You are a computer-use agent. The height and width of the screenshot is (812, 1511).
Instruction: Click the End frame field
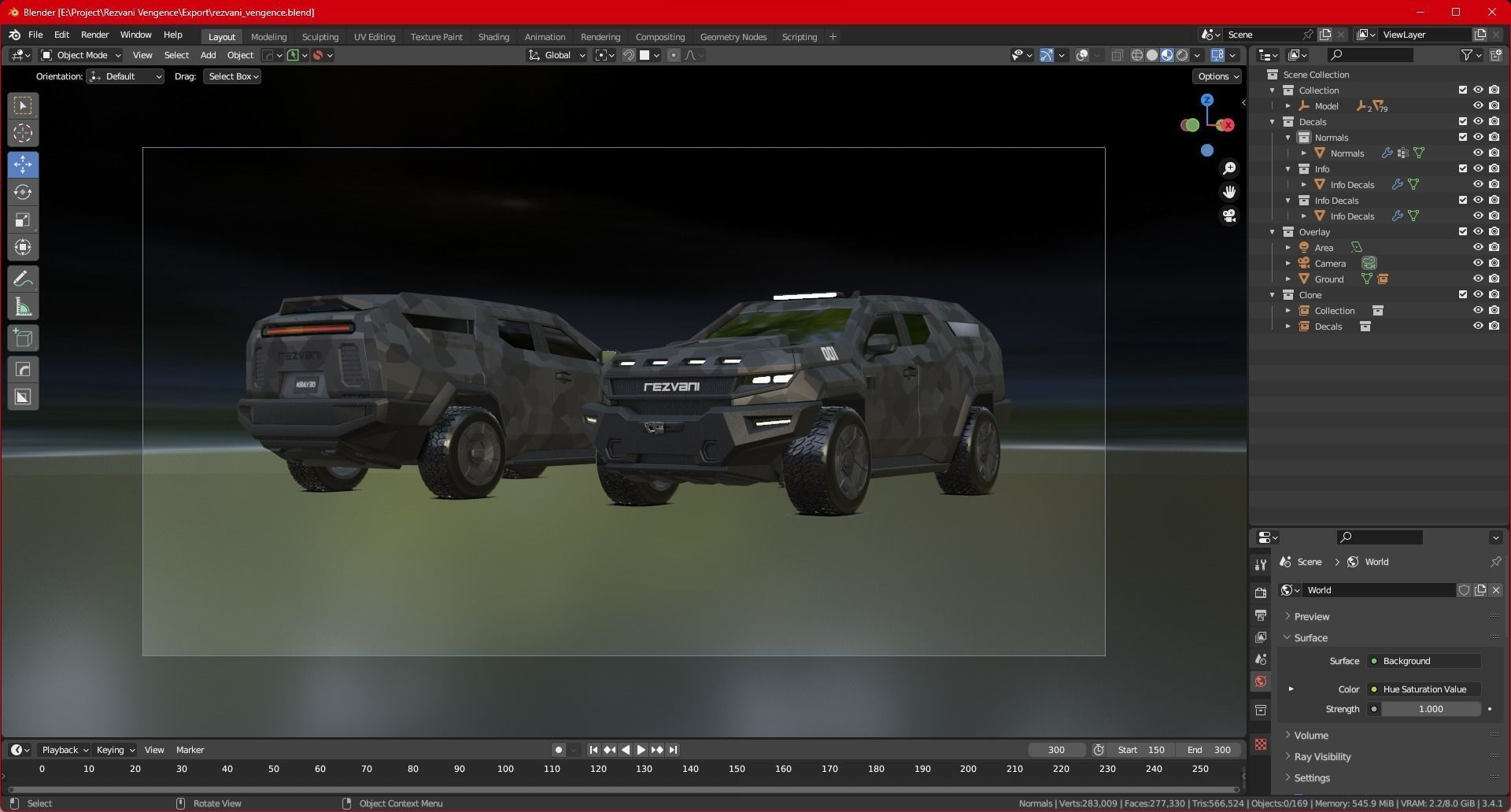pos(1209,750)
